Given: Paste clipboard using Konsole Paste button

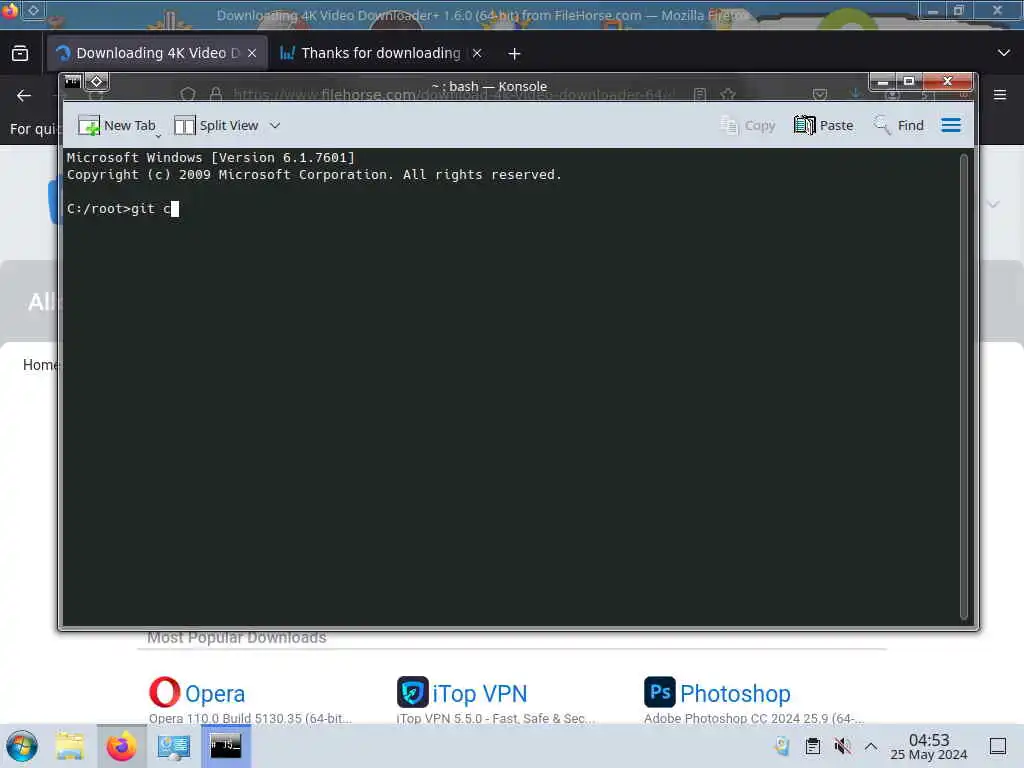Looking at the screenshot, I should (824, 125).
